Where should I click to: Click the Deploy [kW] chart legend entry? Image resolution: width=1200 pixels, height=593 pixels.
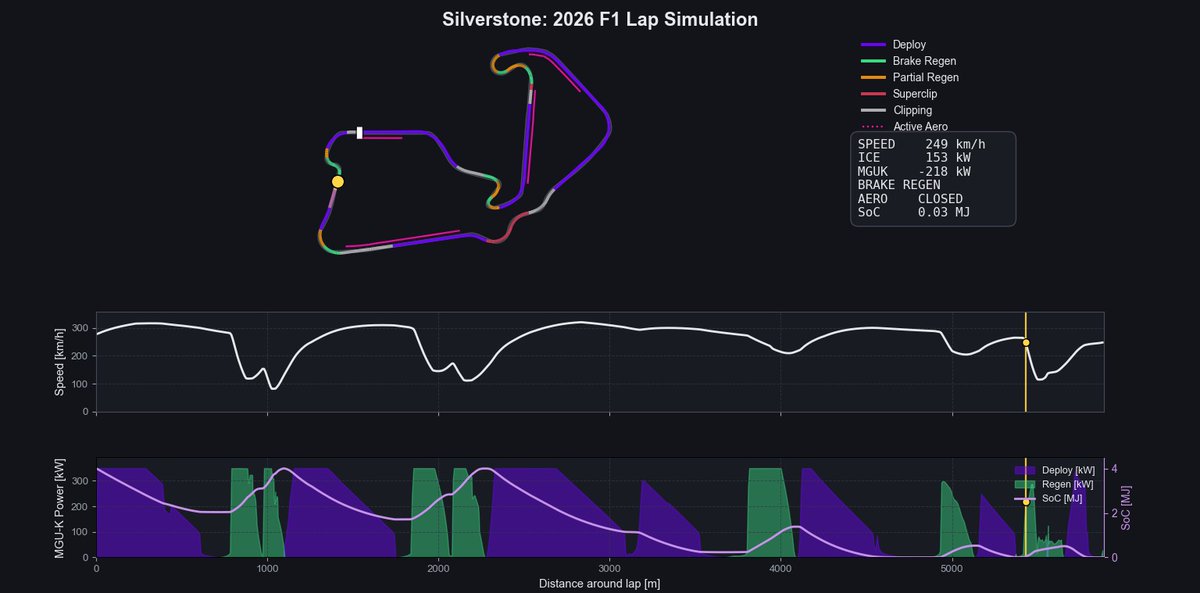[x=1054, y=469]
